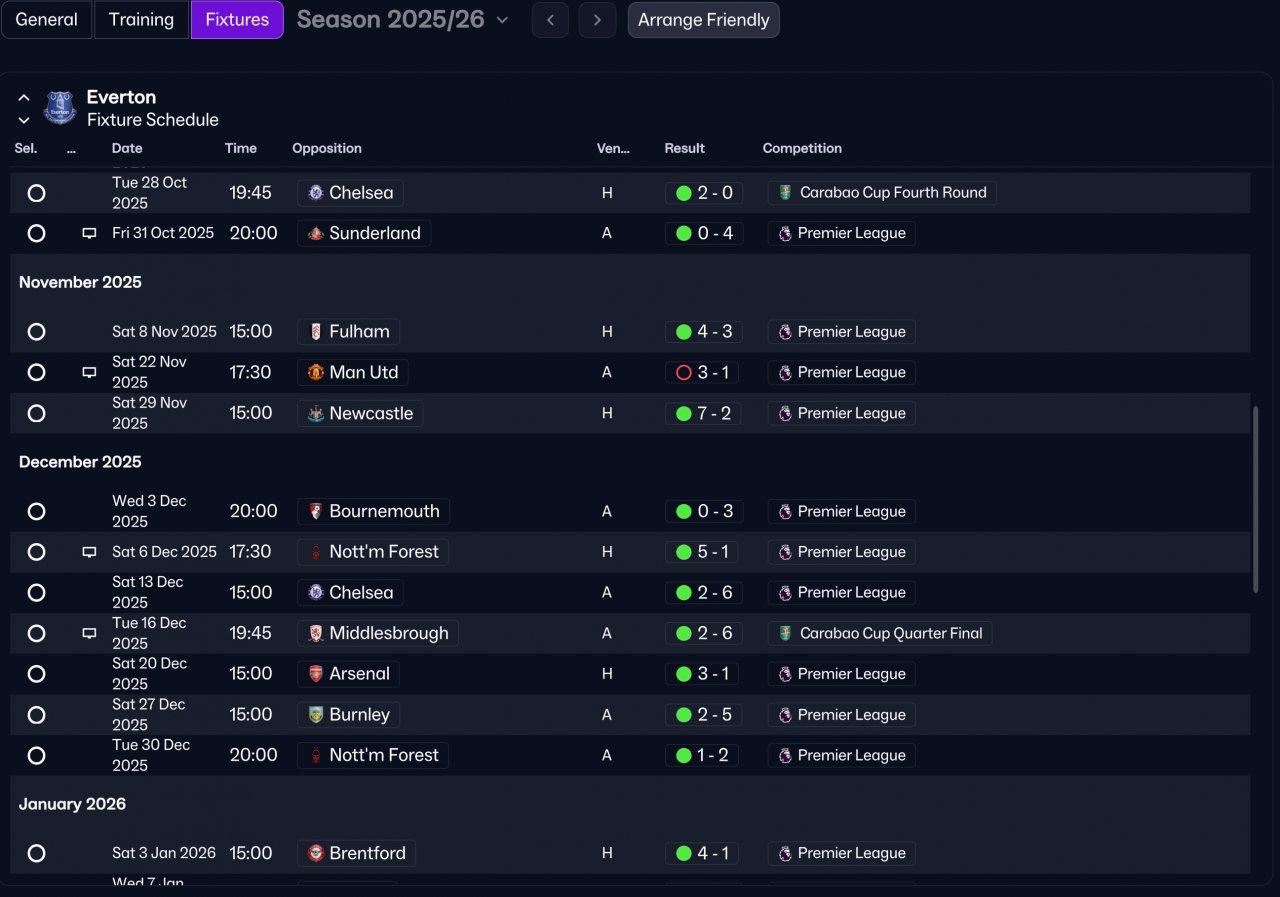Switch to the General tab
Screen dimensions: 1280x897
pyautogui.click(x=46, y=20)
